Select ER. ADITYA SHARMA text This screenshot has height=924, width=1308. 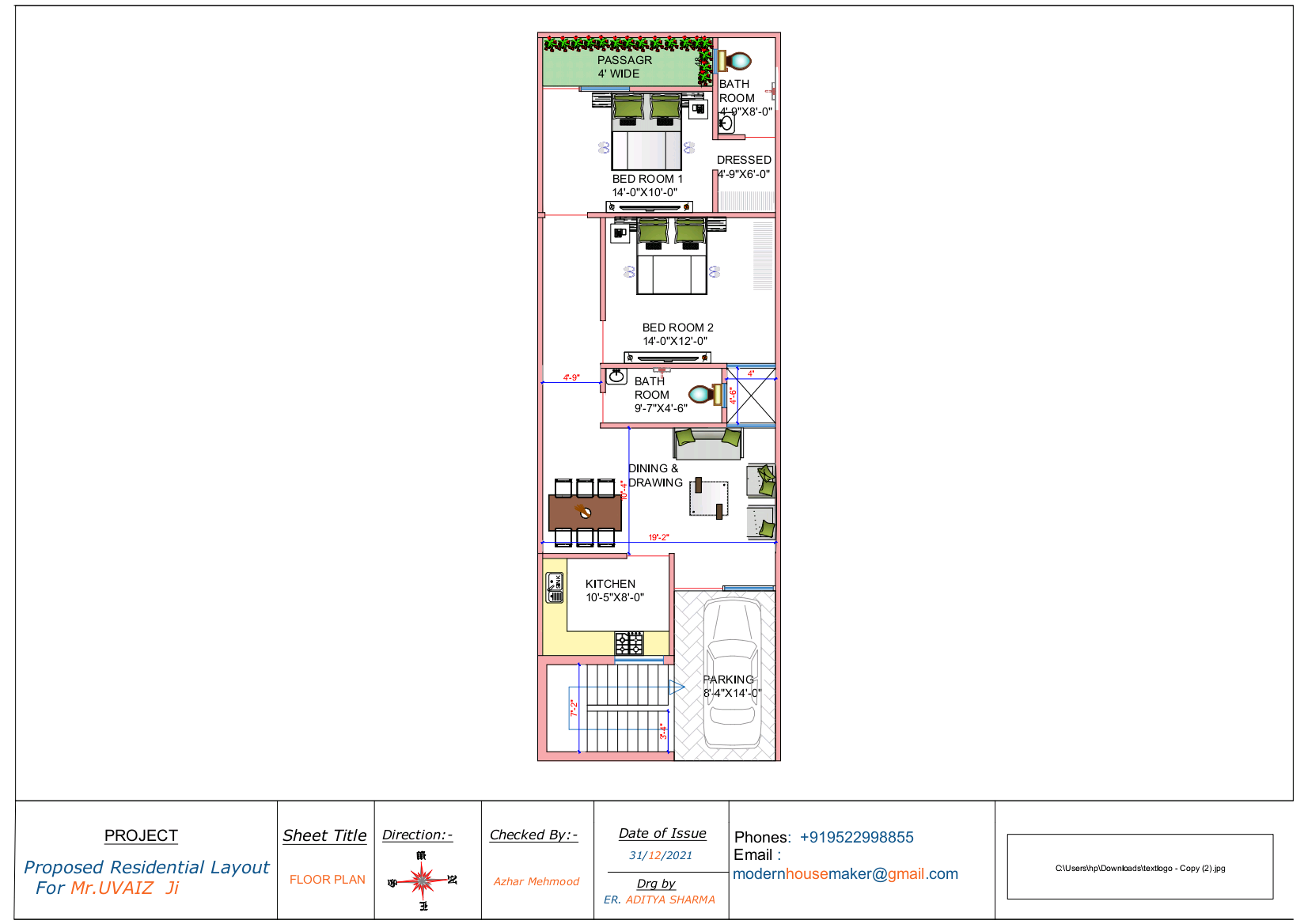click(659, 899)
